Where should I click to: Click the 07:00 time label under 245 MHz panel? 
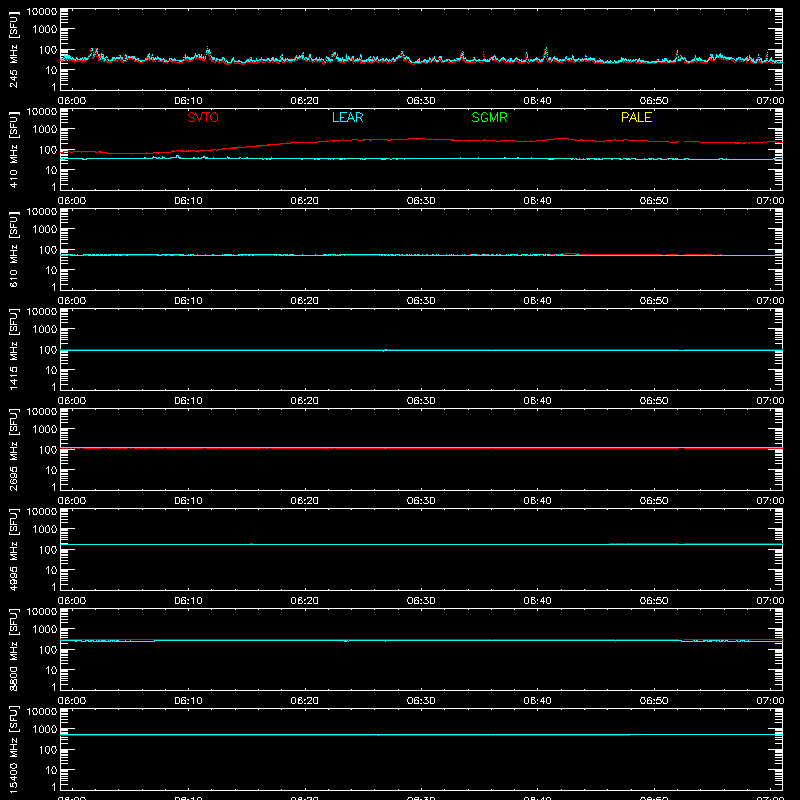770,101
